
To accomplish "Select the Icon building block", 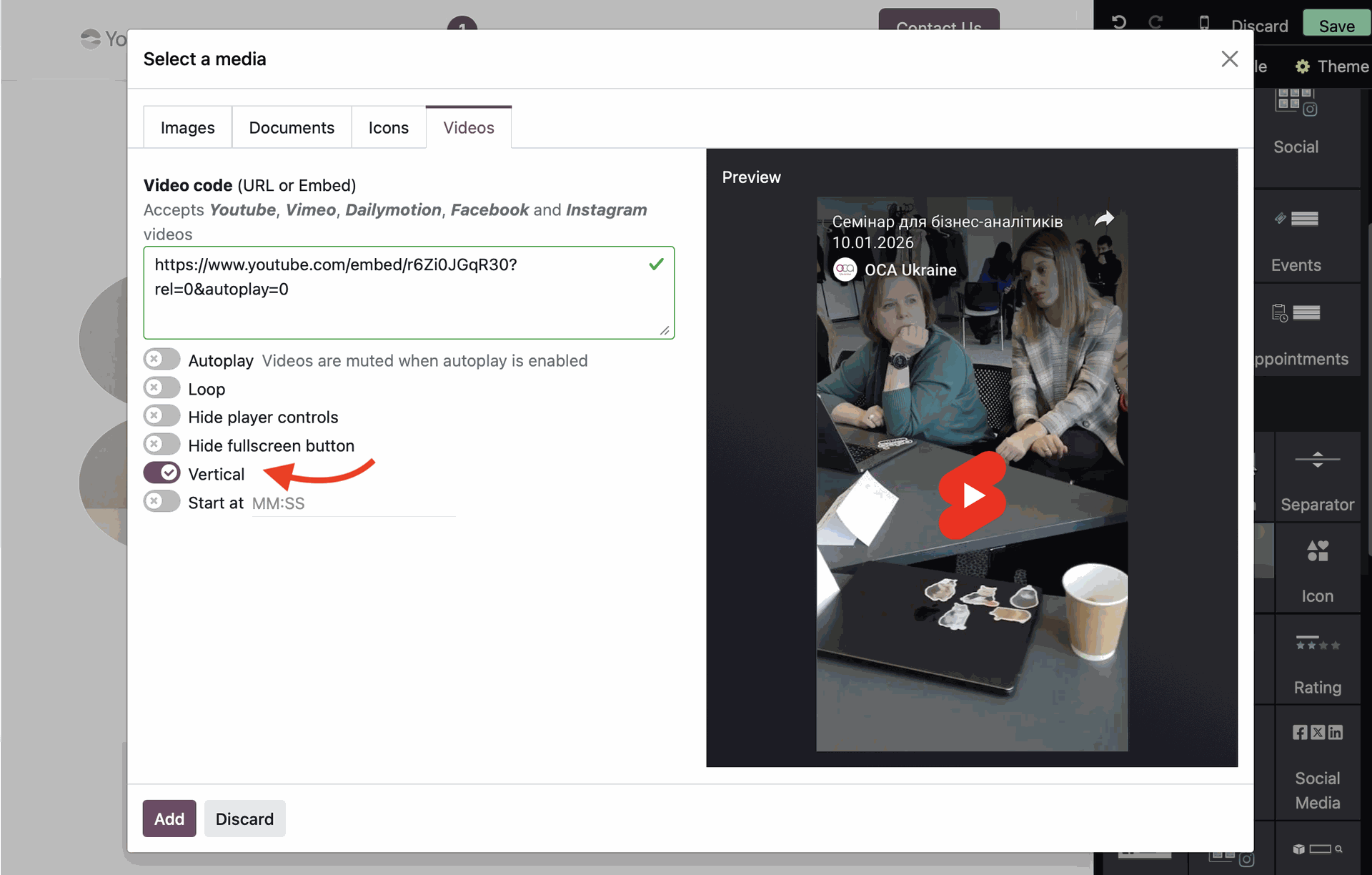I will [1317, 568].
